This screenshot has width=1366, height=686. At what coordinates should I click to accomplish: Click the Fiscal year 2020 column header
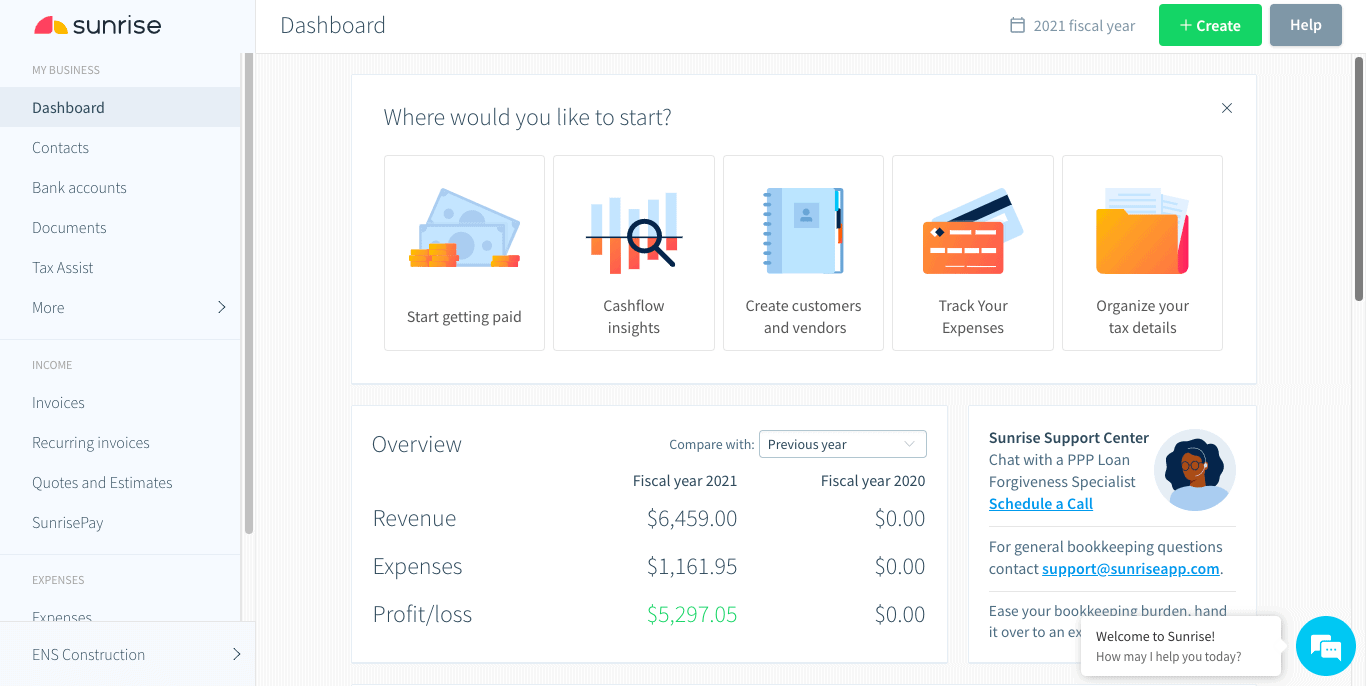[x=873, y=481]
